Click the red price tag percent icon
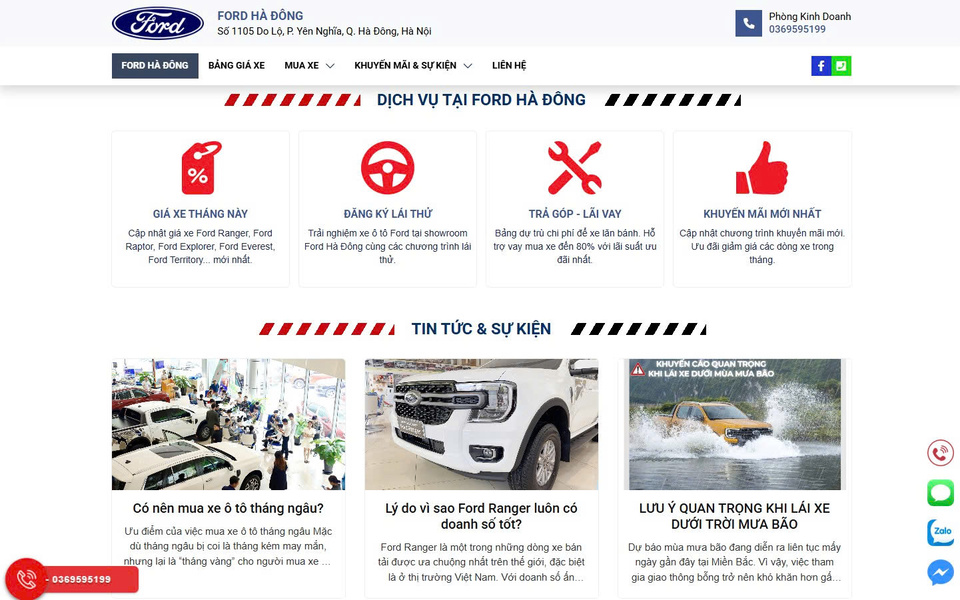Screen dimensions: 960x600 coord(201,168)
